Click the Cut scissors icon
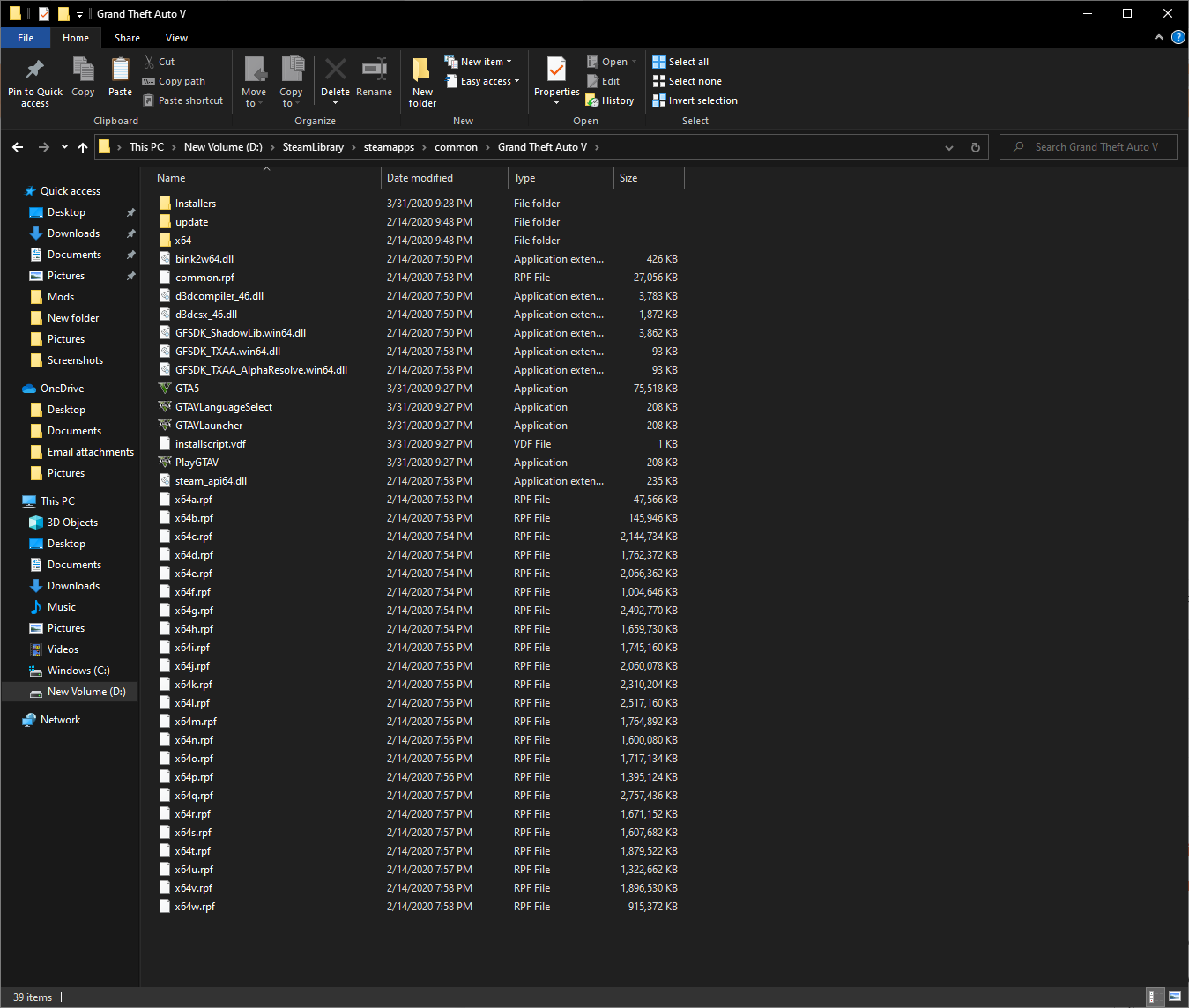This screenshot has height=1008, width=1189. (x=149, y=62)
